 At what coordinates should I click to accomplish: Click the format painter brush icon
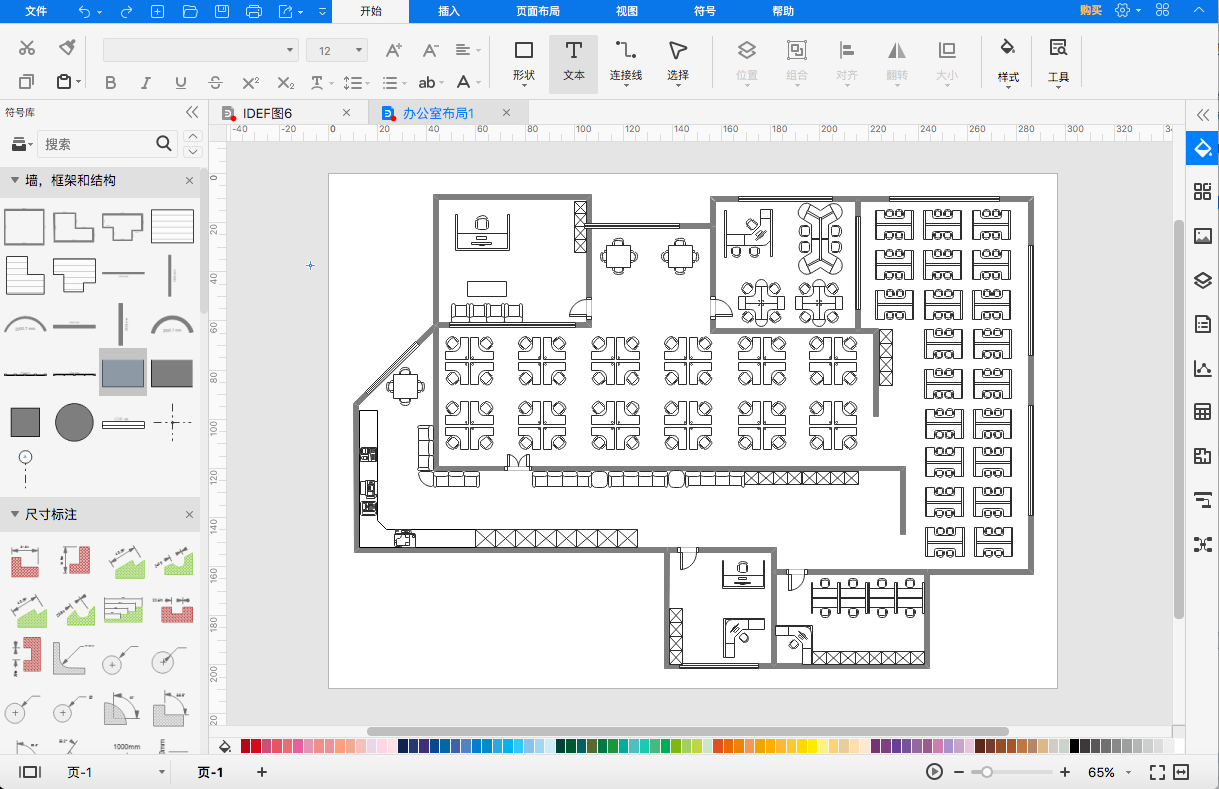tap(67, 47)
